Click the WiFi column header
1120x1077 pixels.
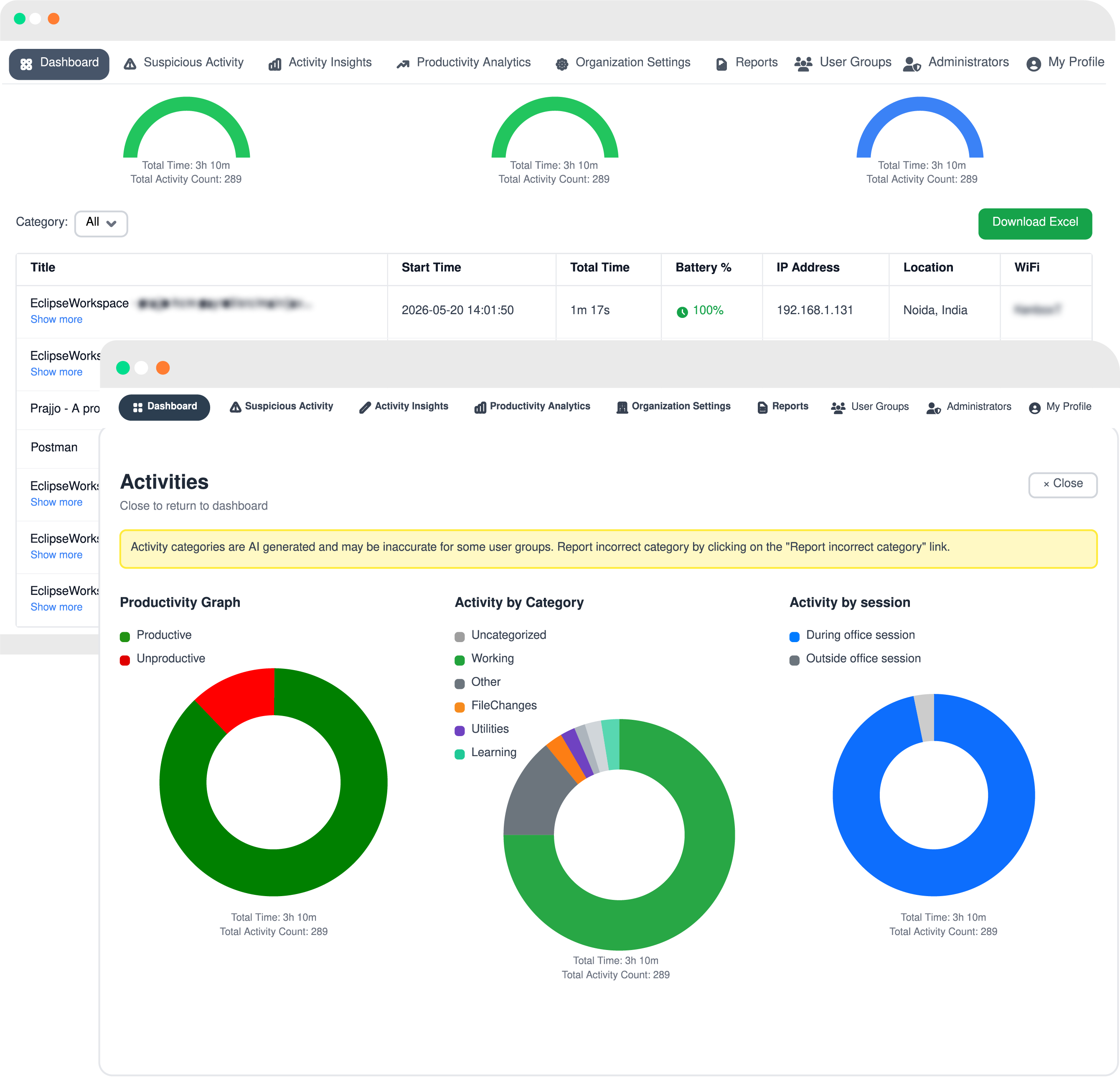click(1026, 268)
